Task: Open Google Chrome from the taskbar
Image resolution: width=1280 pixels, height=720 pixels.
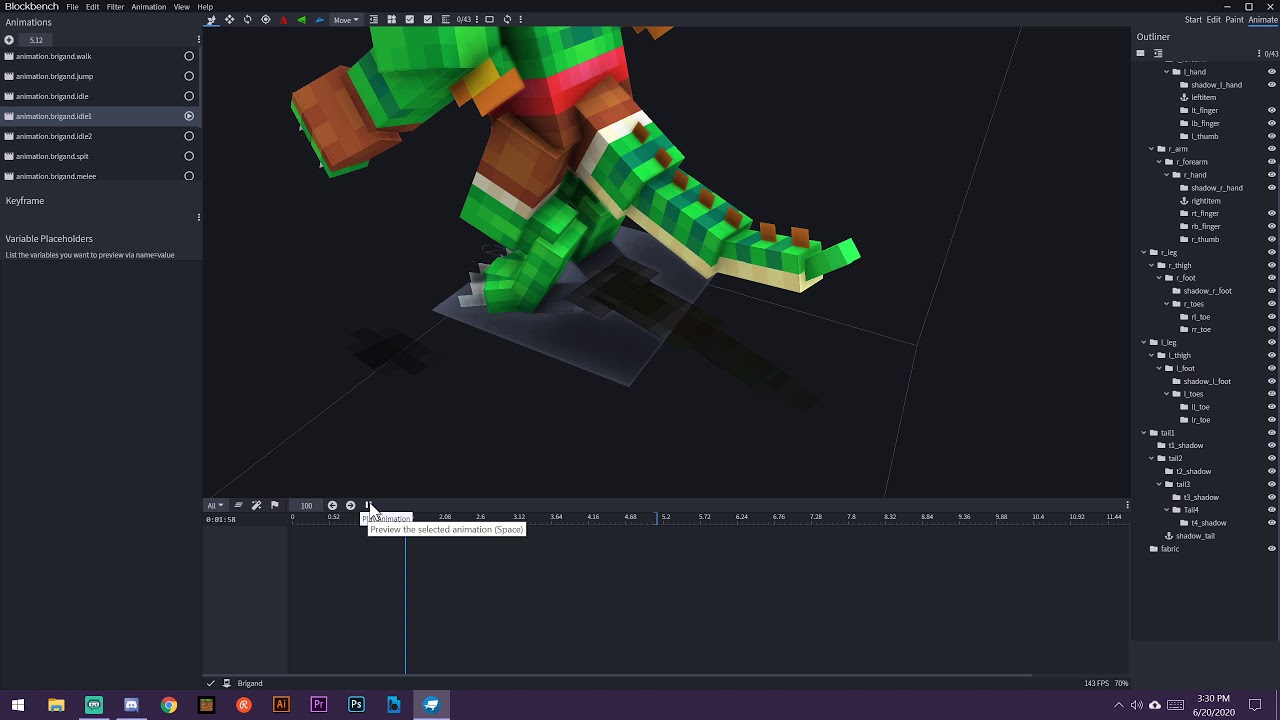Action: click(168, 705)
